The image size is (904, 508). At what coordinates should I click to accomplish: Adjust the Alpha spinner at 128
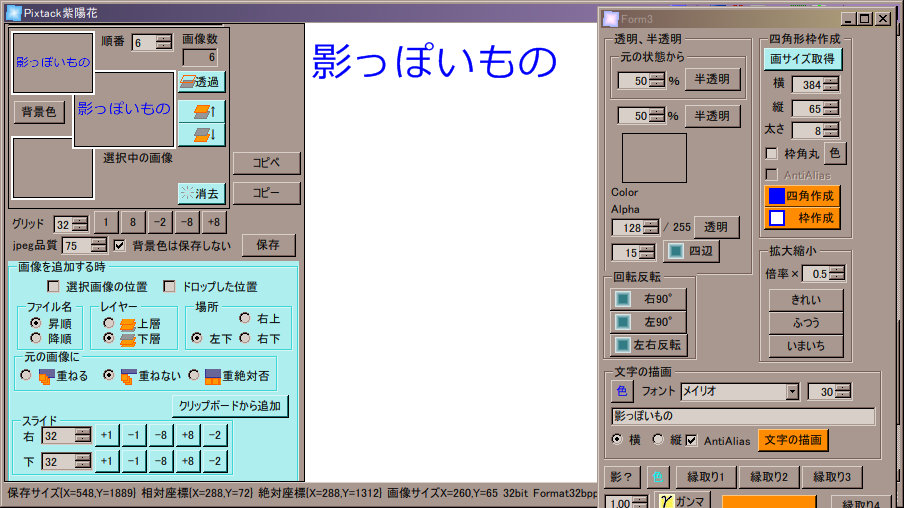pyautogui.click(x=651, y=227)
